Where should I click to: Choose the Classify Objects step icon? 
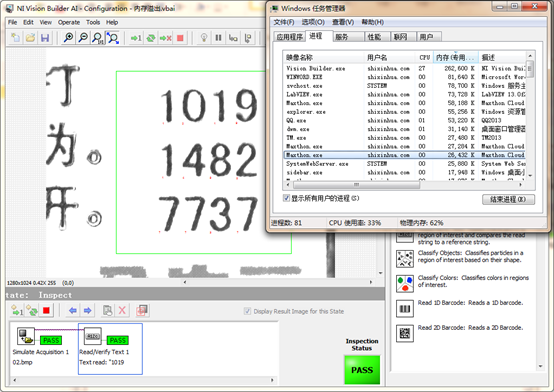405,258
